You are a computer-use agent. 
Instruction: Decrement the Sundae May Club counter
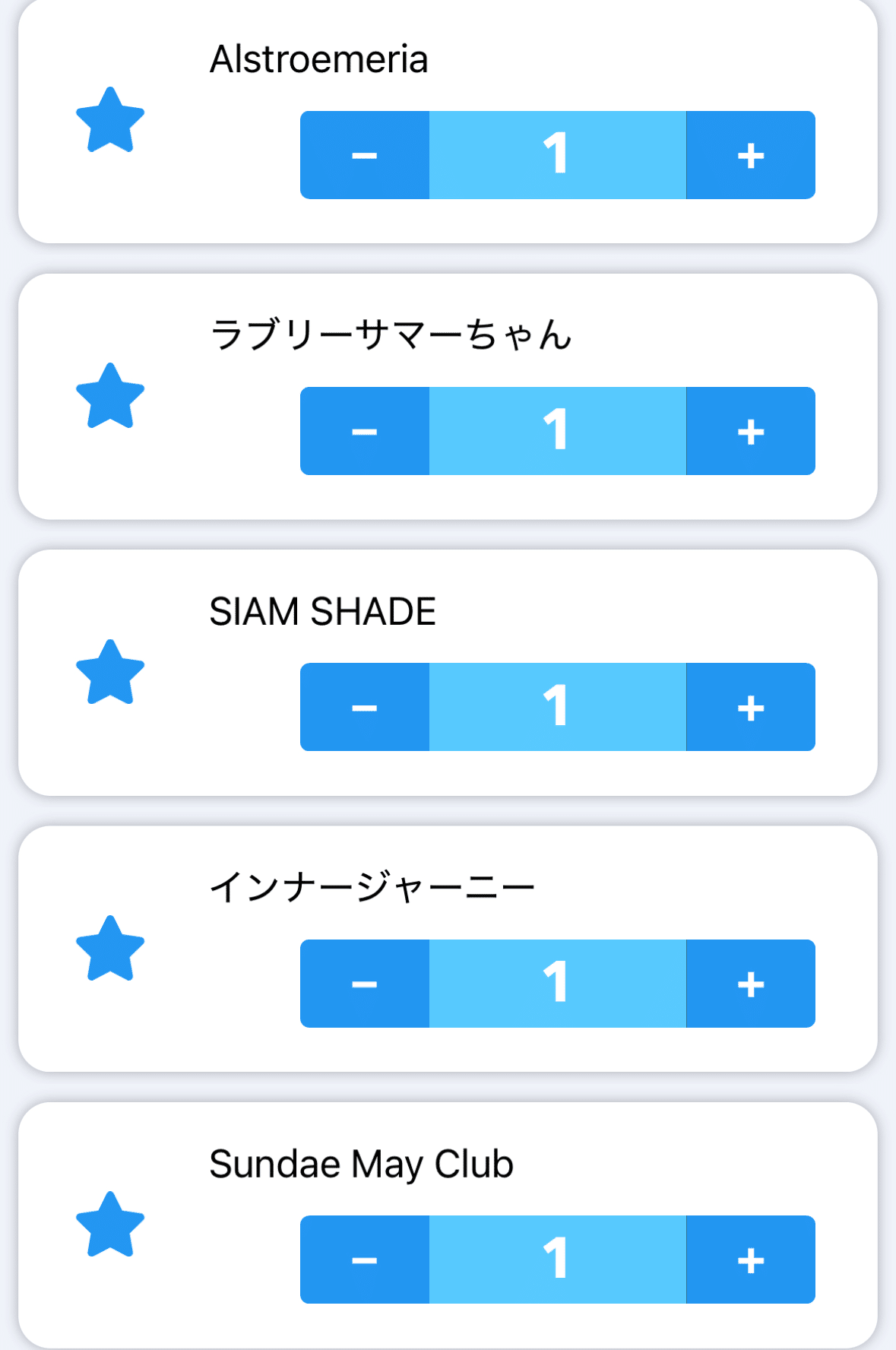365,1260
